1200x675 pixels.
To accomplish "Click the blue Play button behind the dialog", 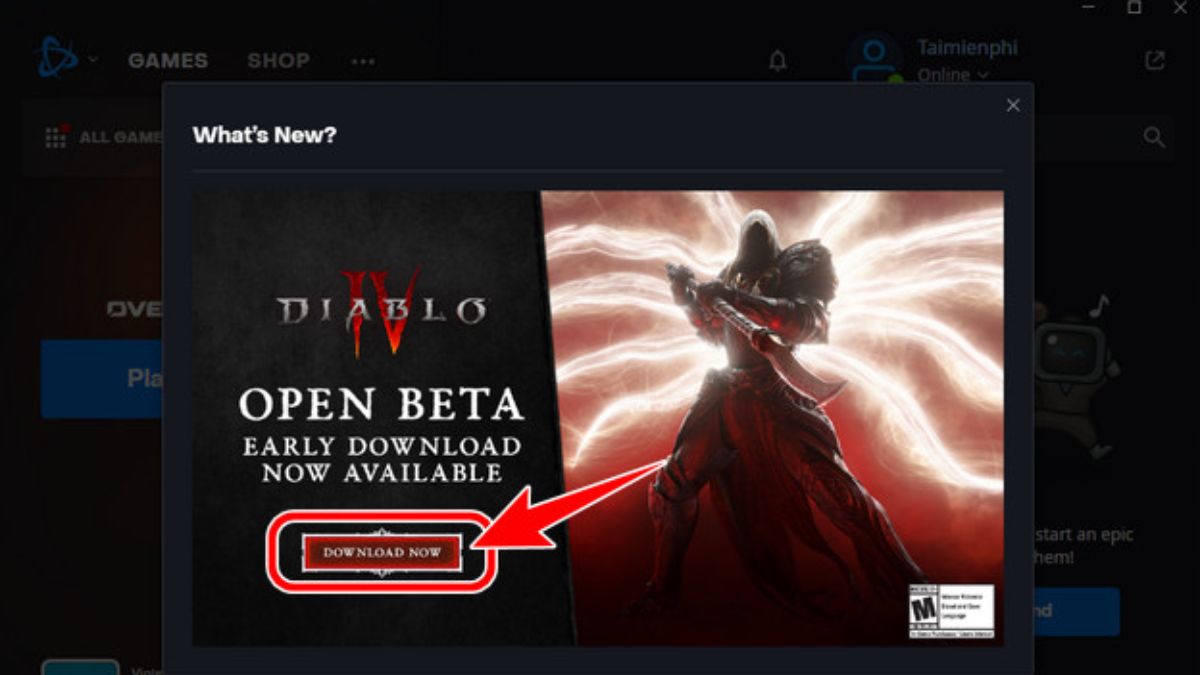I will click(x=101, y=378).
